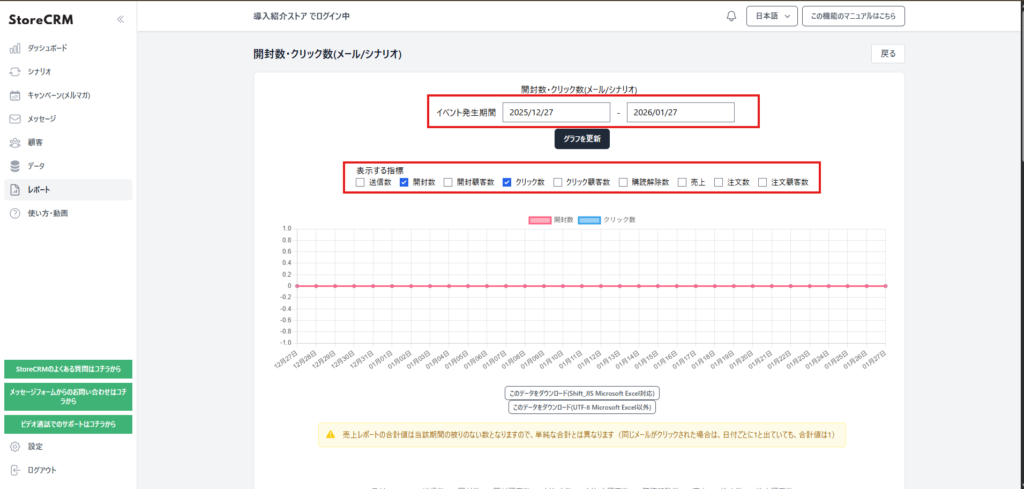Image resolution: width=1024 pixels, height=489 pixels.
Task: Click the 使い方・動画 help icon
Action: [x=15, y=213]
